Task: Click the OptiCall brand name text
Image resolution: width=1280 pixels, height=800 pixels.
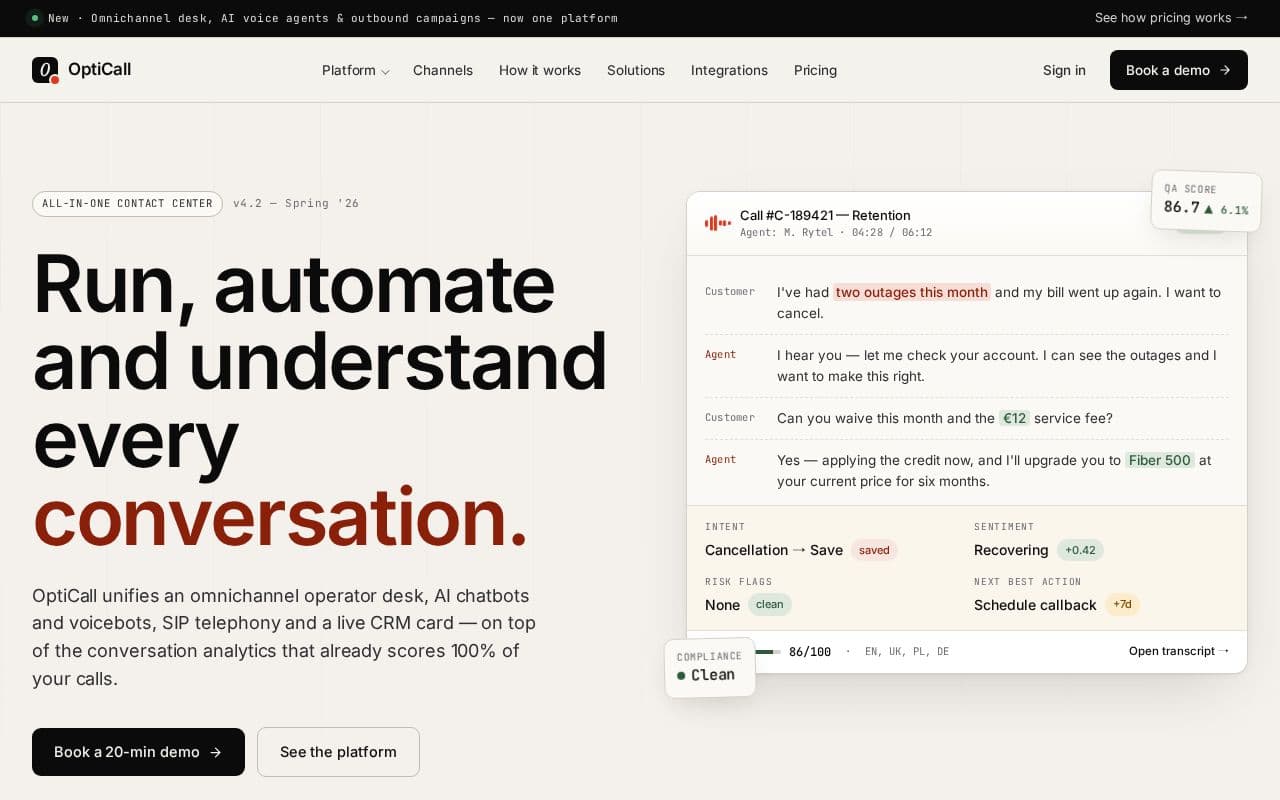Action: [100, 70]
